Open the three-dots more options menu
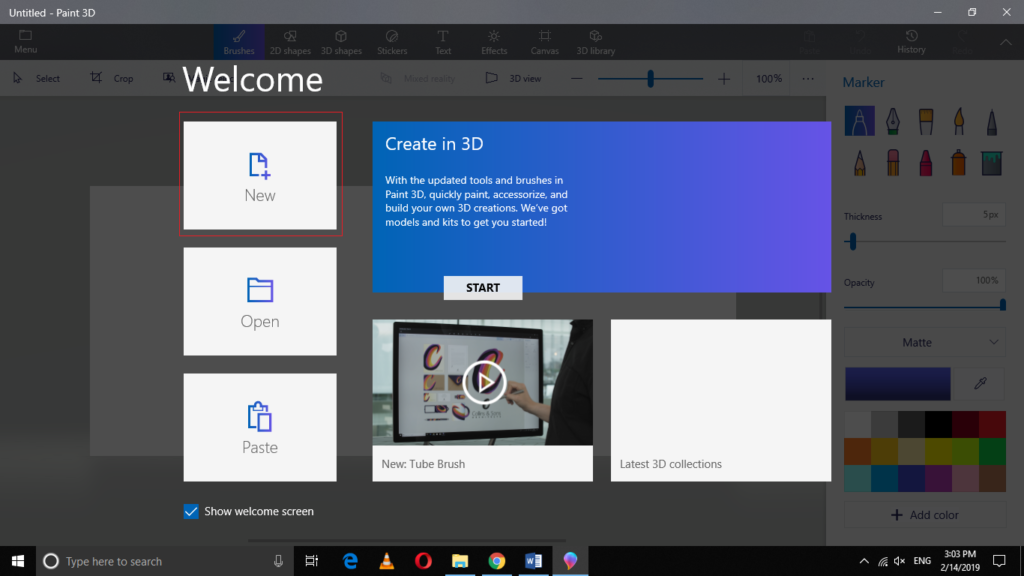The width and height of the screenshot is (1024, 576). [x=808, y=78]
